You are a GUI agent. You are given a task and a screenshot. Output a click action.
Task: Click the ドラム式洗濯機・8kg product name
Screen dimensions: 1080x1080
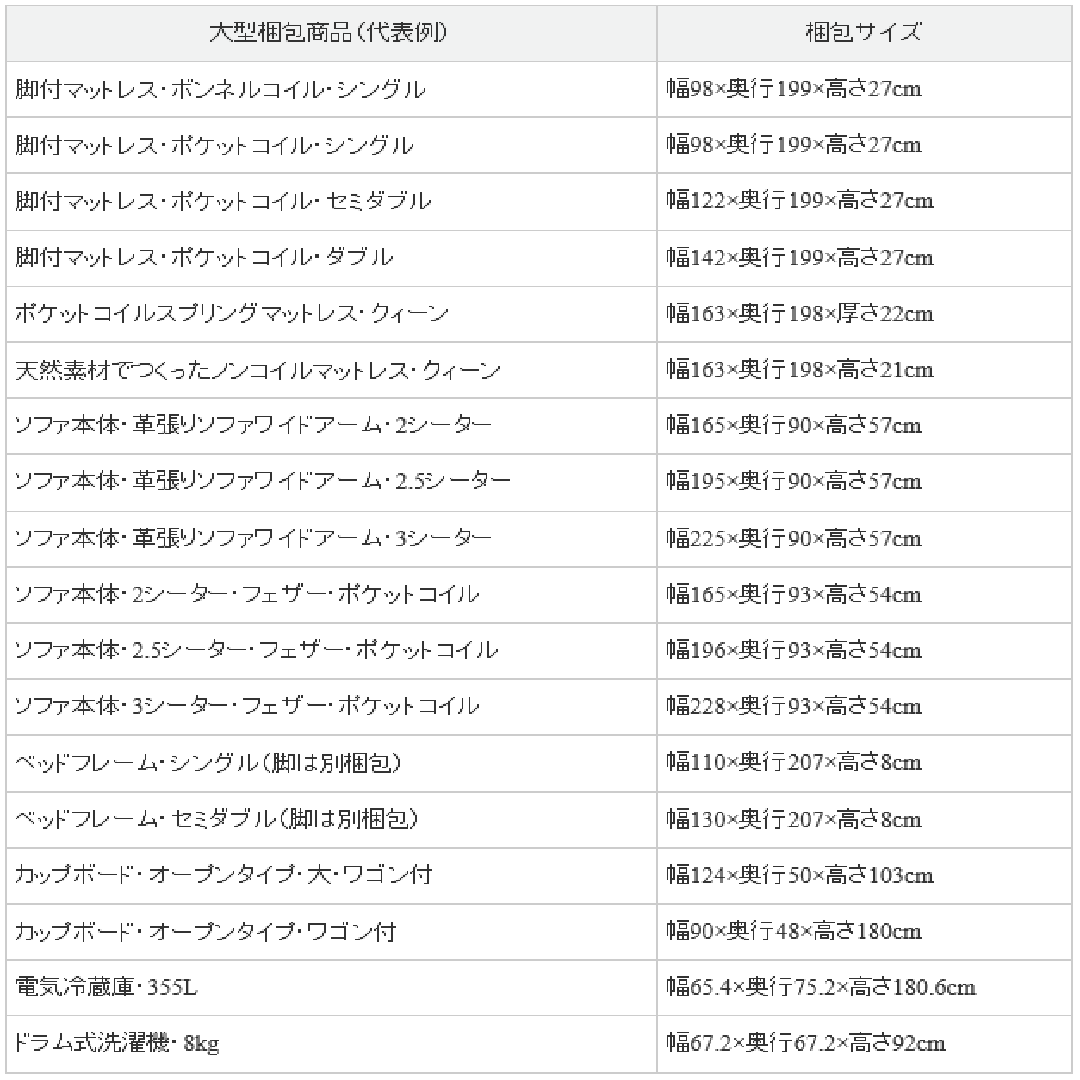tap(117, 1043)
